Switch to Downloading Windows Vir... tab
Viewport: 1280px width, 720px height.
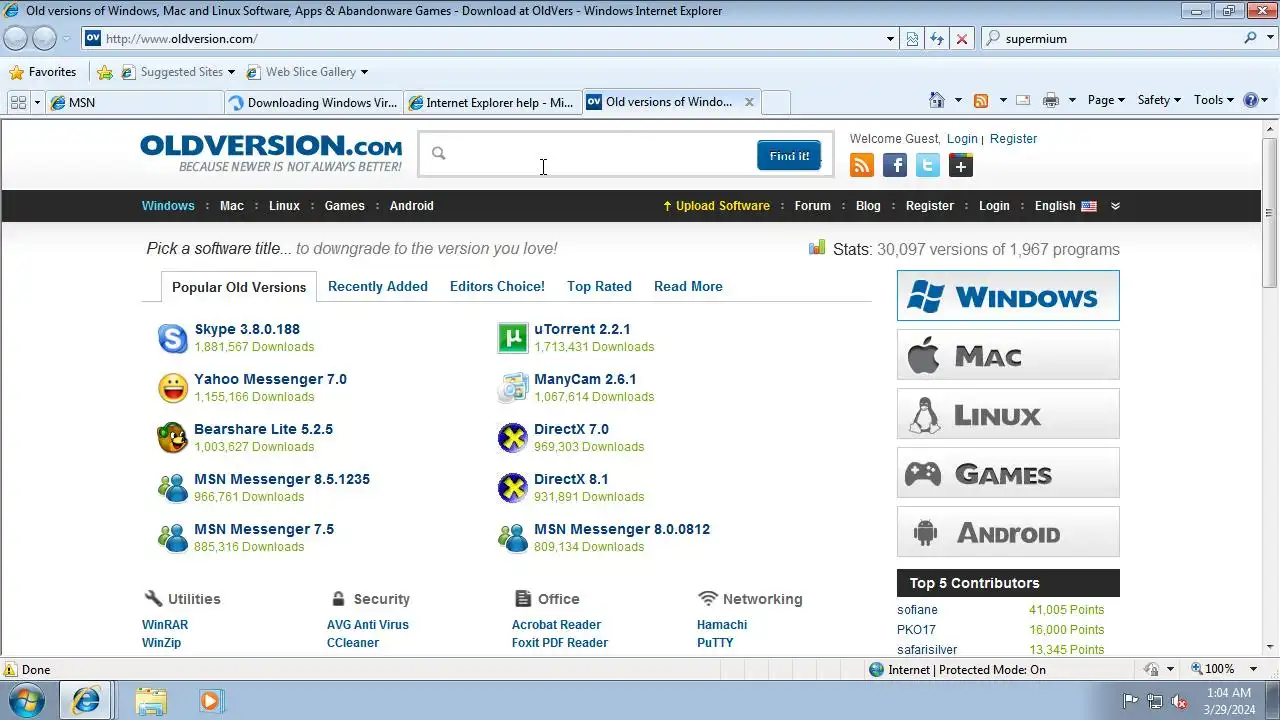[x=312, y=102]
